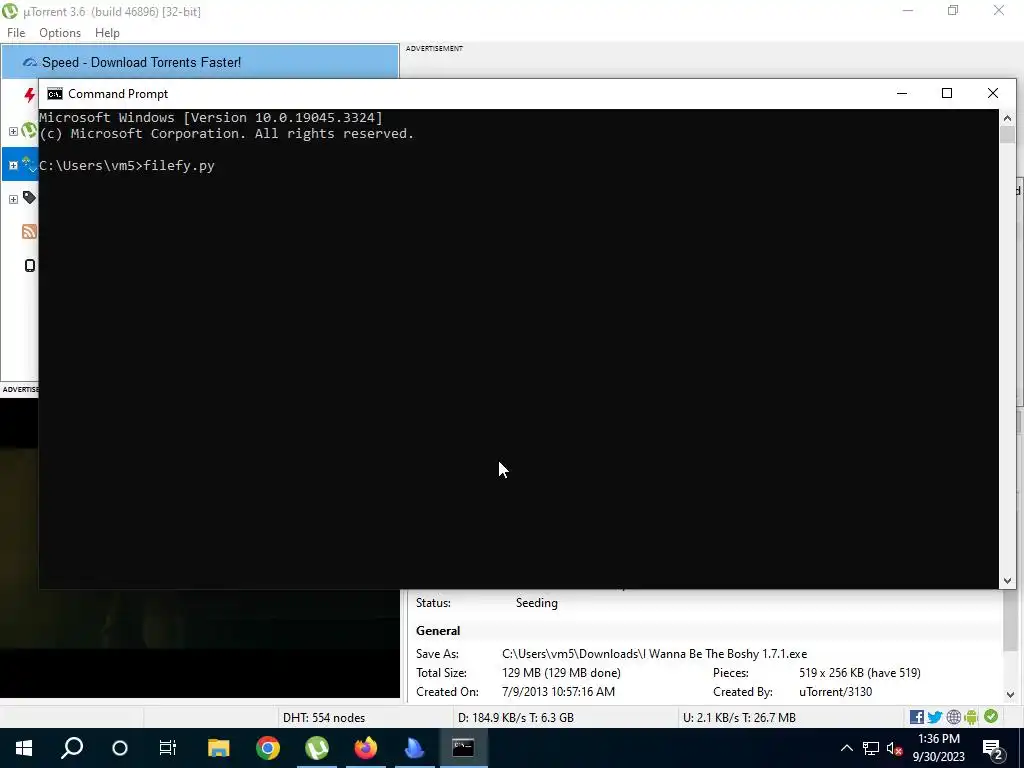The width and height of the screenshot is (1024, 768).
Task: Minimize the Command Prompt window
Action: tap(902, 93)
